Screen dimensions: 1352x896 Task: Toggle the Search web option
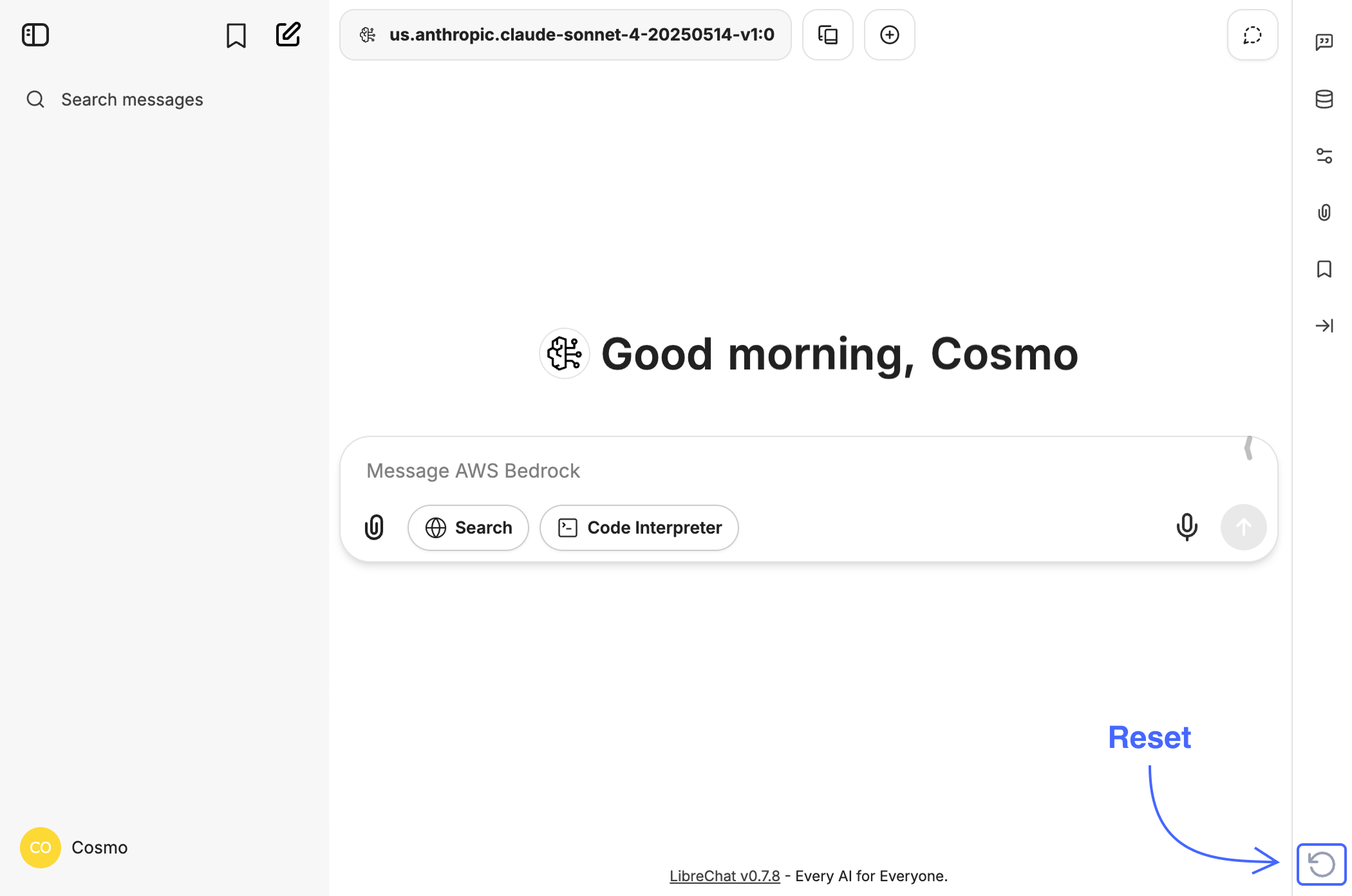click(468, 527)
